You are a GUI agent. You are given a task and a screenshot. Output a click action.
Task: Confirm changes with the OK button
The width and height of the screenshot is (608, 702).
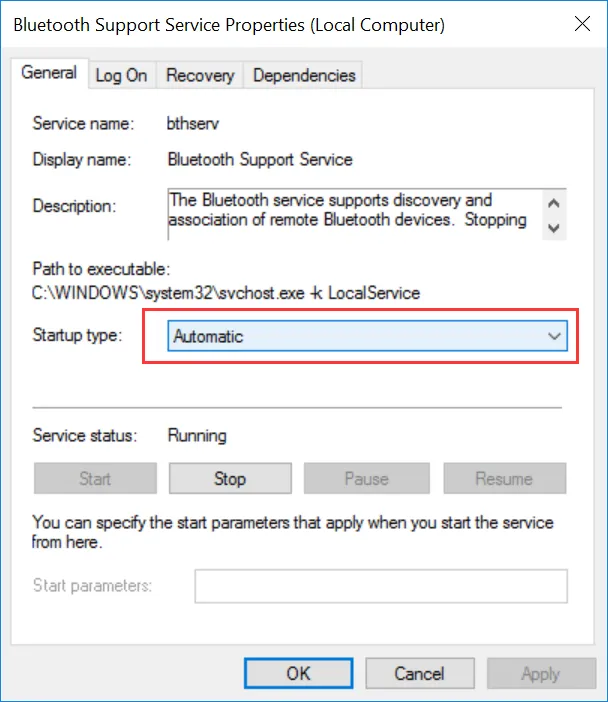[x=298, y=673]
